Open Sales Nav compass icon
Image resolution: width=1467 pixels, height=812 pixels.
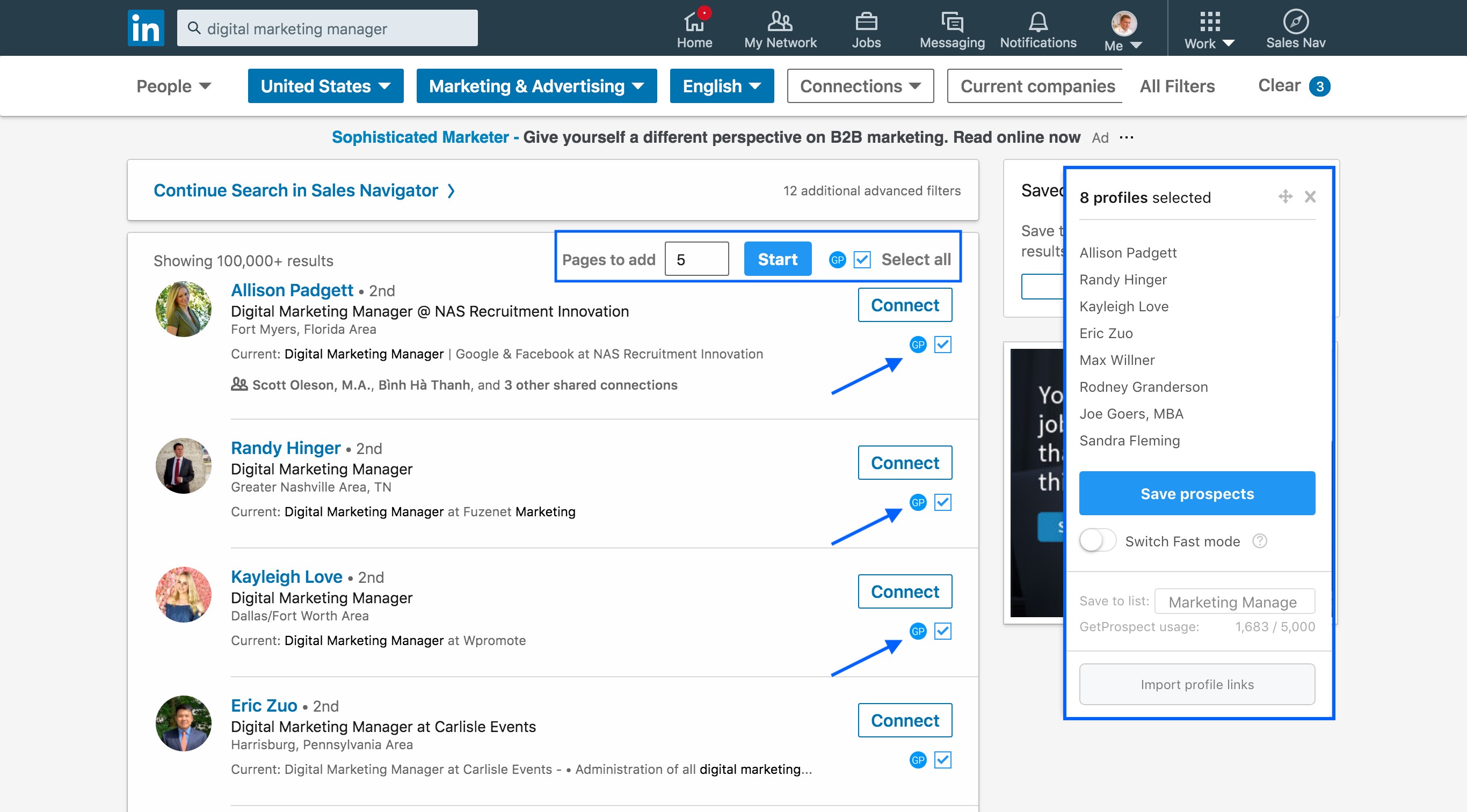click(1296, 21)
